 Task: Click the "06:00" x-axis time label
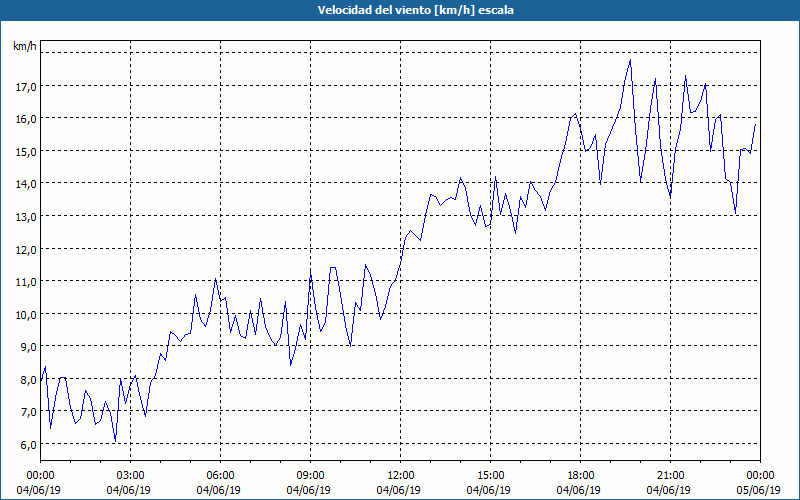[220, 476]
